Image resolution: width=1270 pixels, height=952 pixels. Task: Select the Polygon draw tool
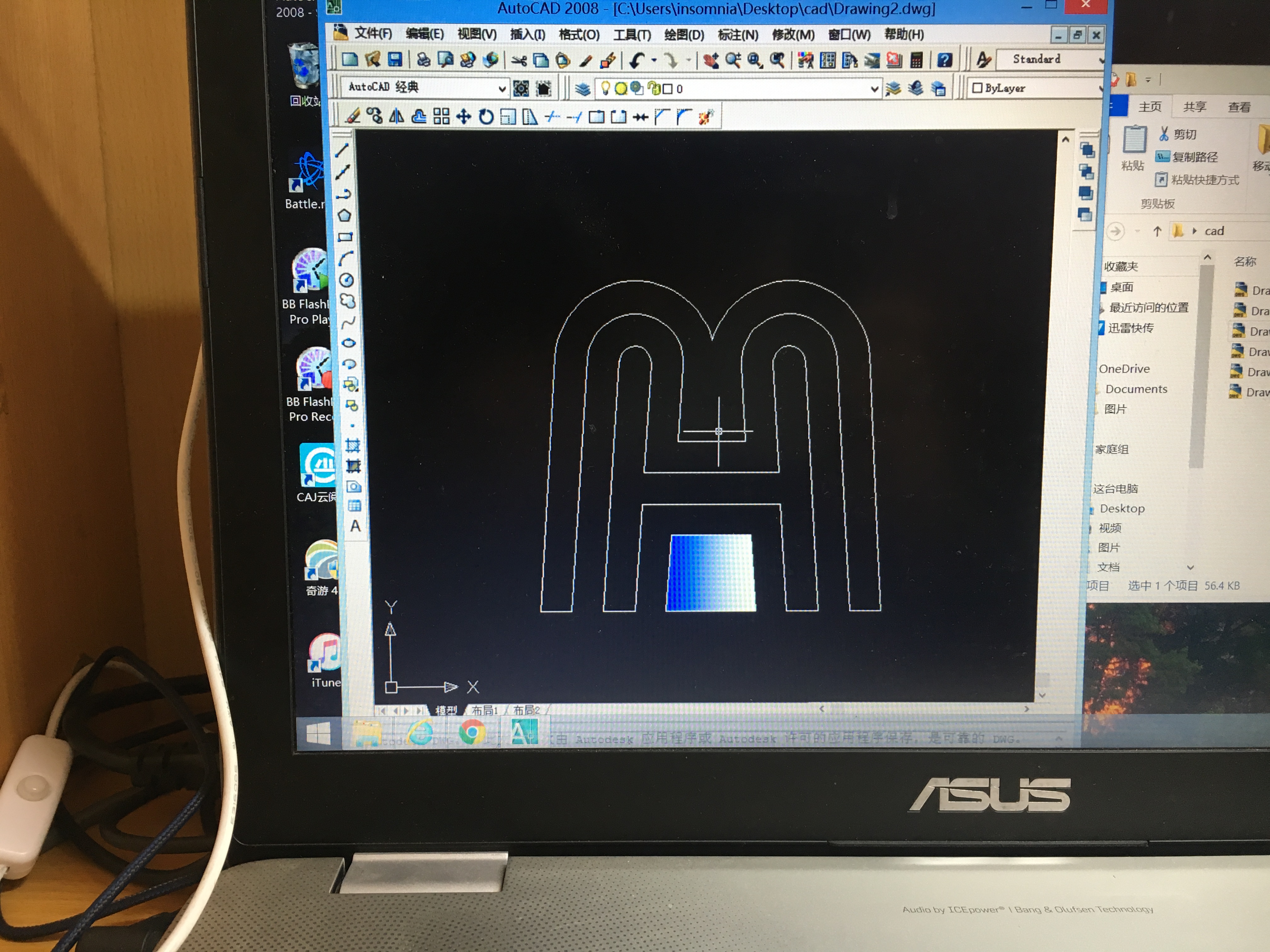tap(345, 216)
